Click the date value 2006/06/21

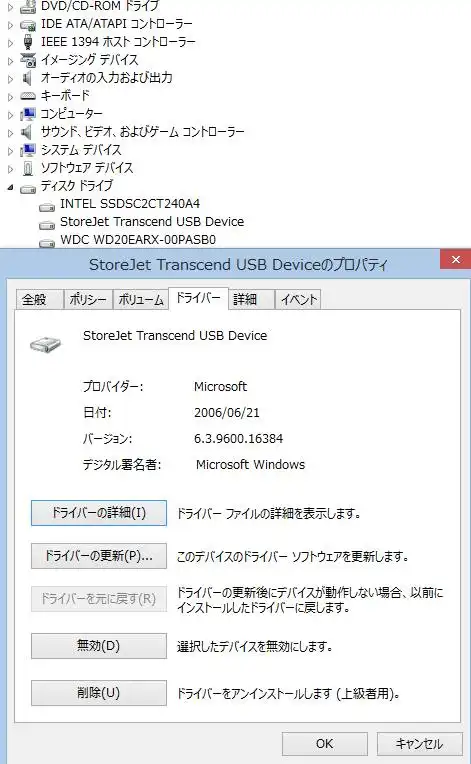(x=227, y=413)
